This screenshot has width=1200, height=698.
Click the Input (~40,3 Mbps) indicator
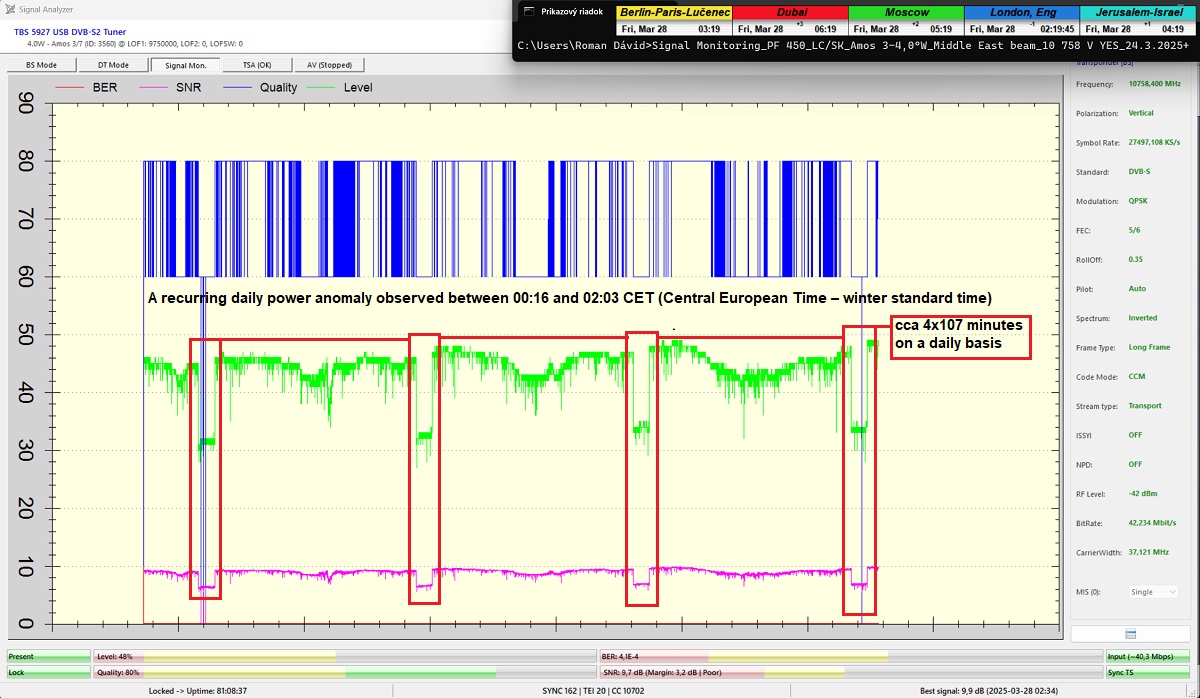coord(1147,657)
